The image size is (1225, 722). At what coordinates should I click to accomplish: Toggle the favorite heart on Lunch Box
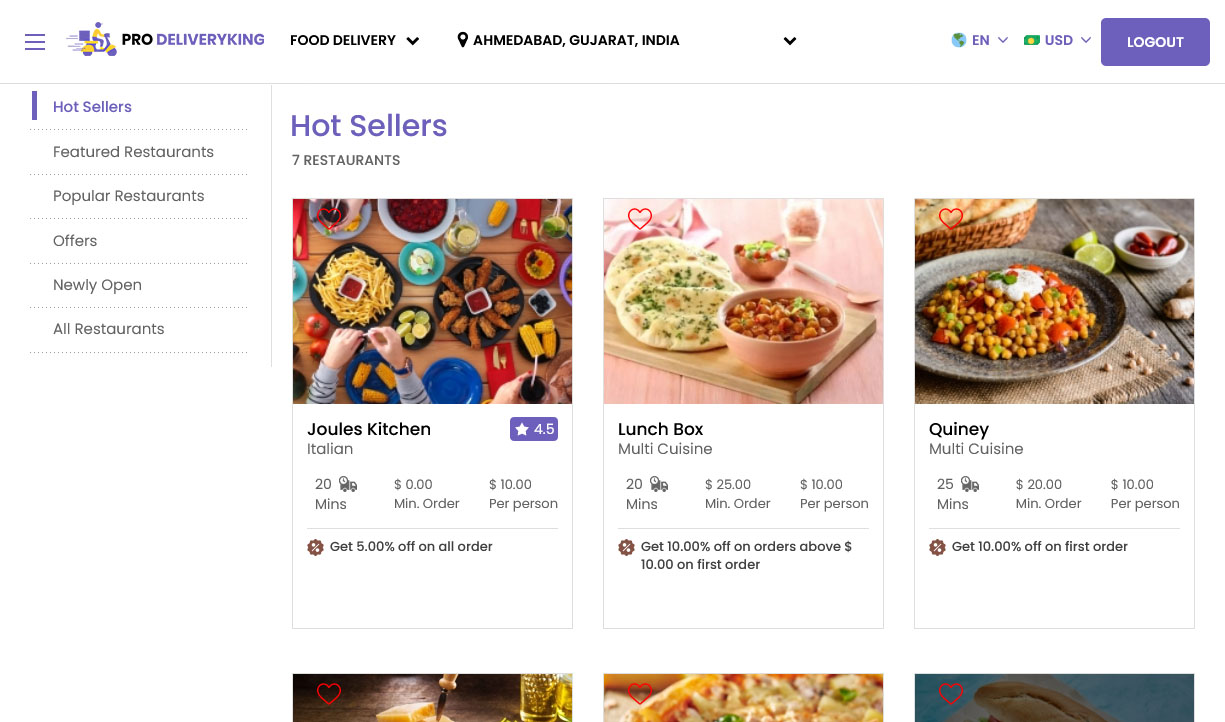(640, 218)
